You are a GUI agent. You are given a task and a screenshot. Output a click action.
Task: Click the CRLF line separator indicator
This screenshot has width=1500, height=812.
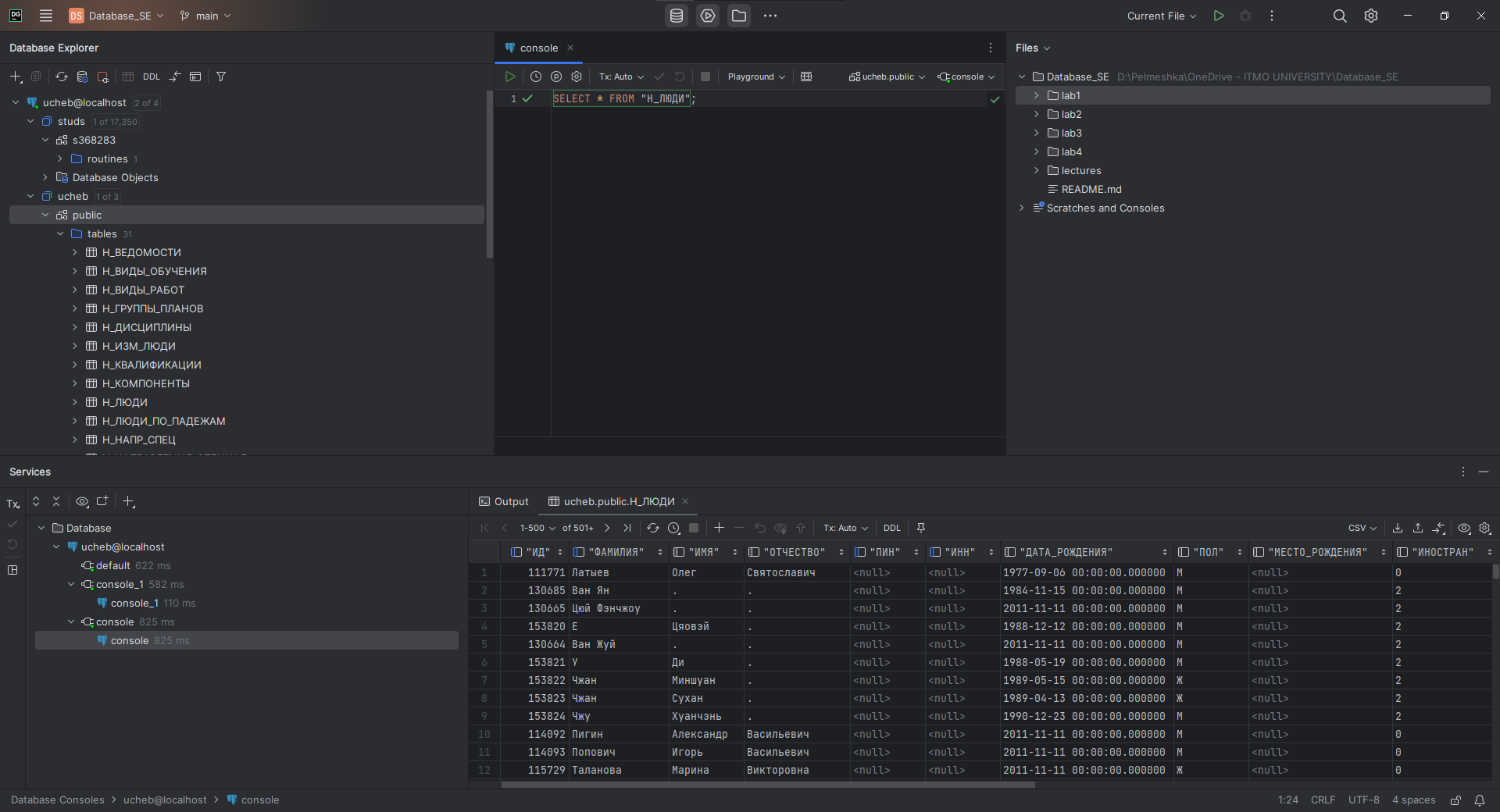click(x=1323, y=800)
